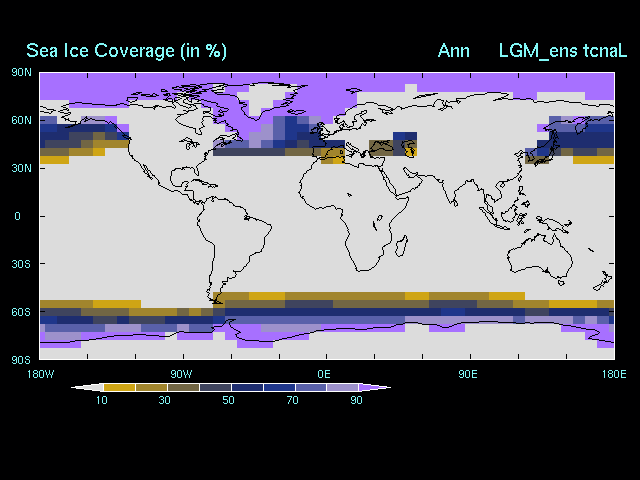640x480 pixels.
Task: Click the 90E longitude label below the map
Action: [465, 374]
